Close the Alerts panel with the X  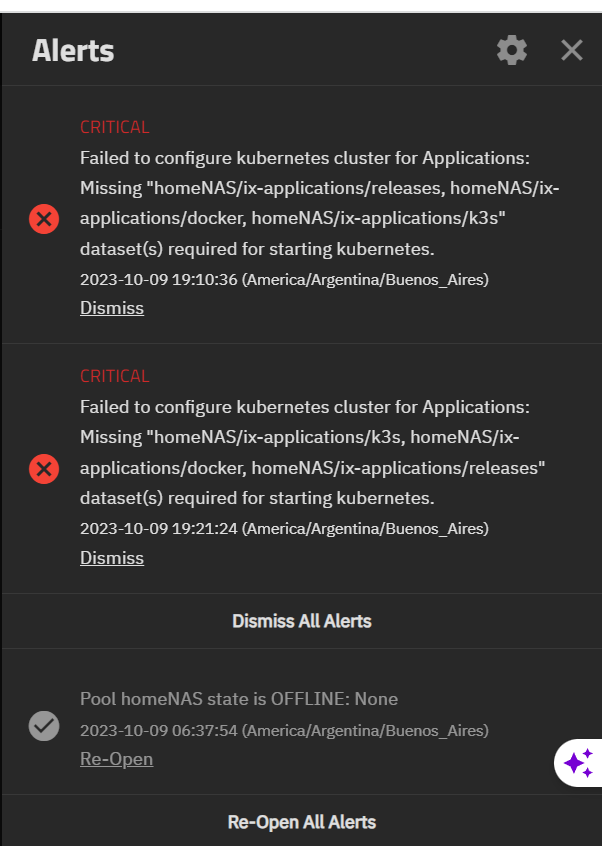pos(572,51)
